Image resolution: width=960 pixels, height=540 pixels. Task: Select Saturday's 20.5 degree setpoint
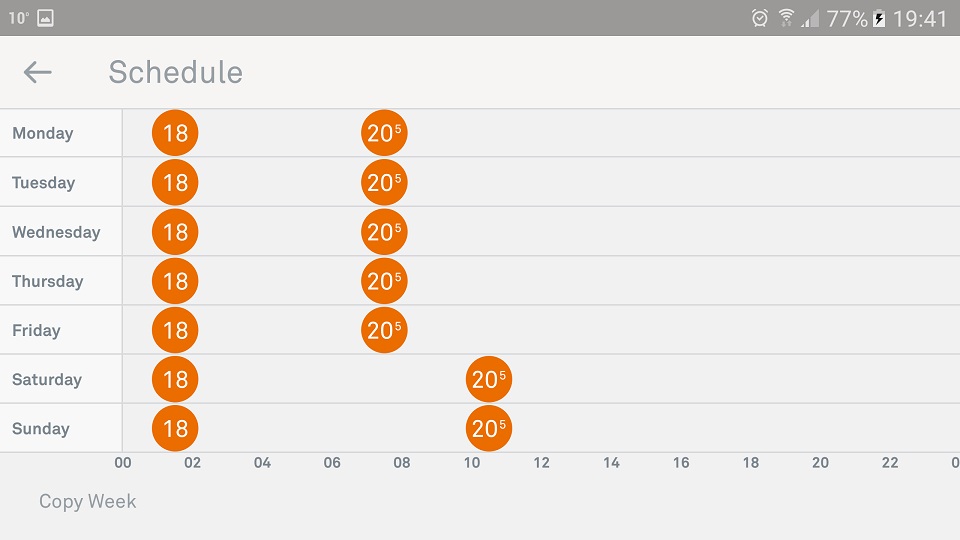(489, 380)
